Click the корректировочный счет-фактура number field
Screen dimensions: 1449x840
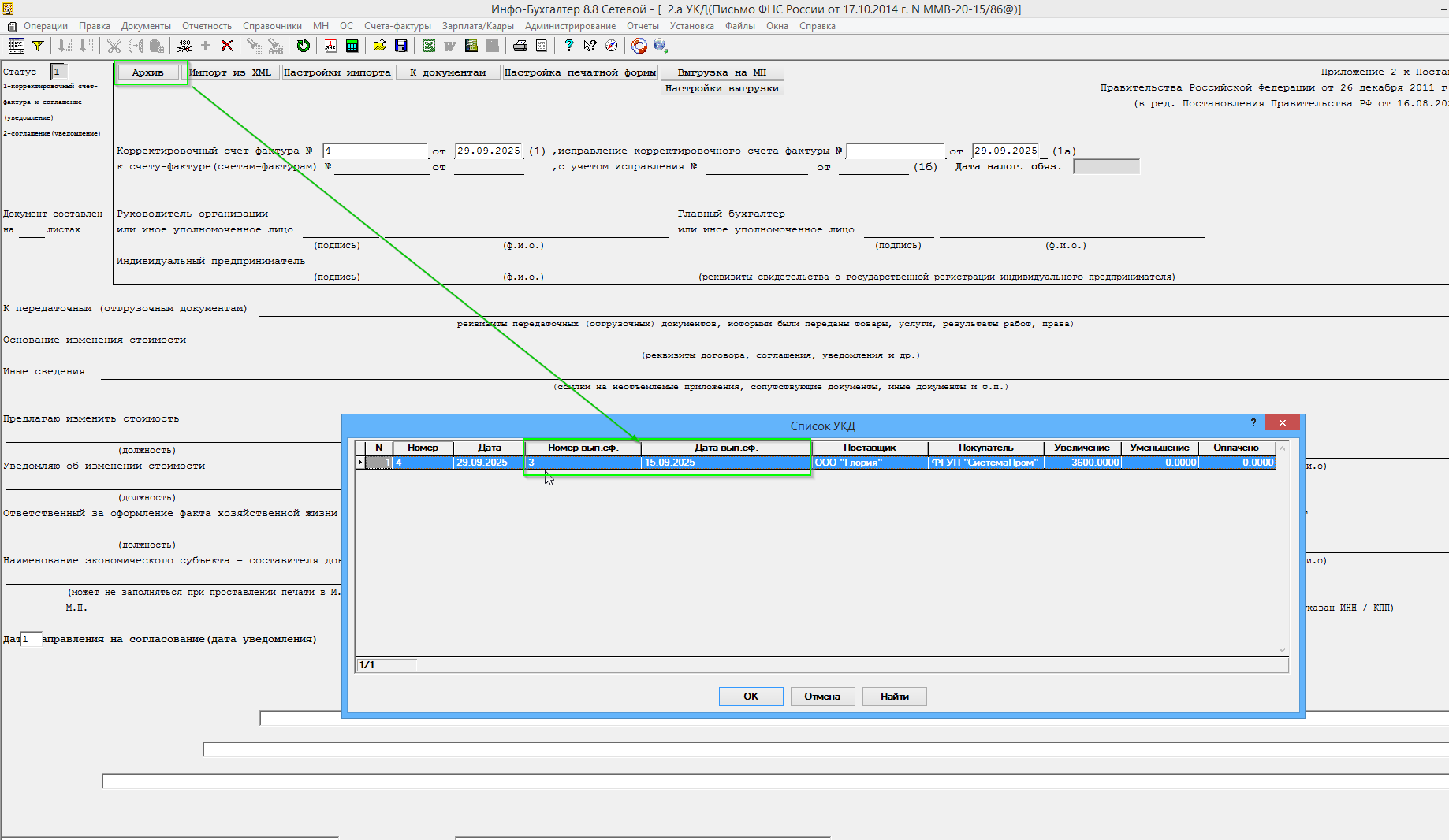coord(374,151)
